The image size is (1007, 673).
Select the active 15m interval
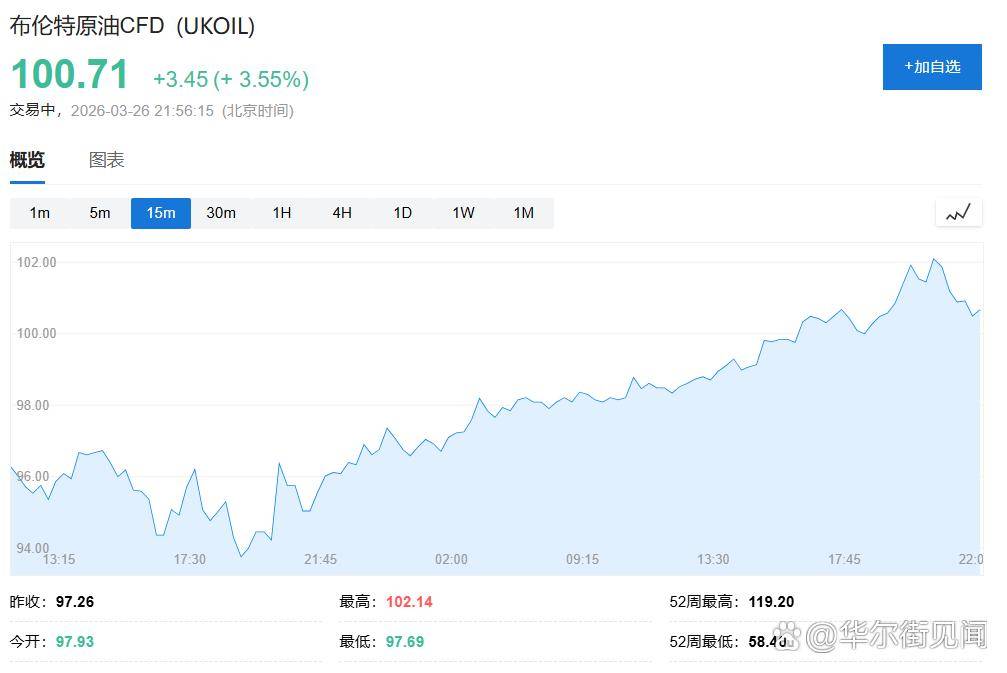160,213
